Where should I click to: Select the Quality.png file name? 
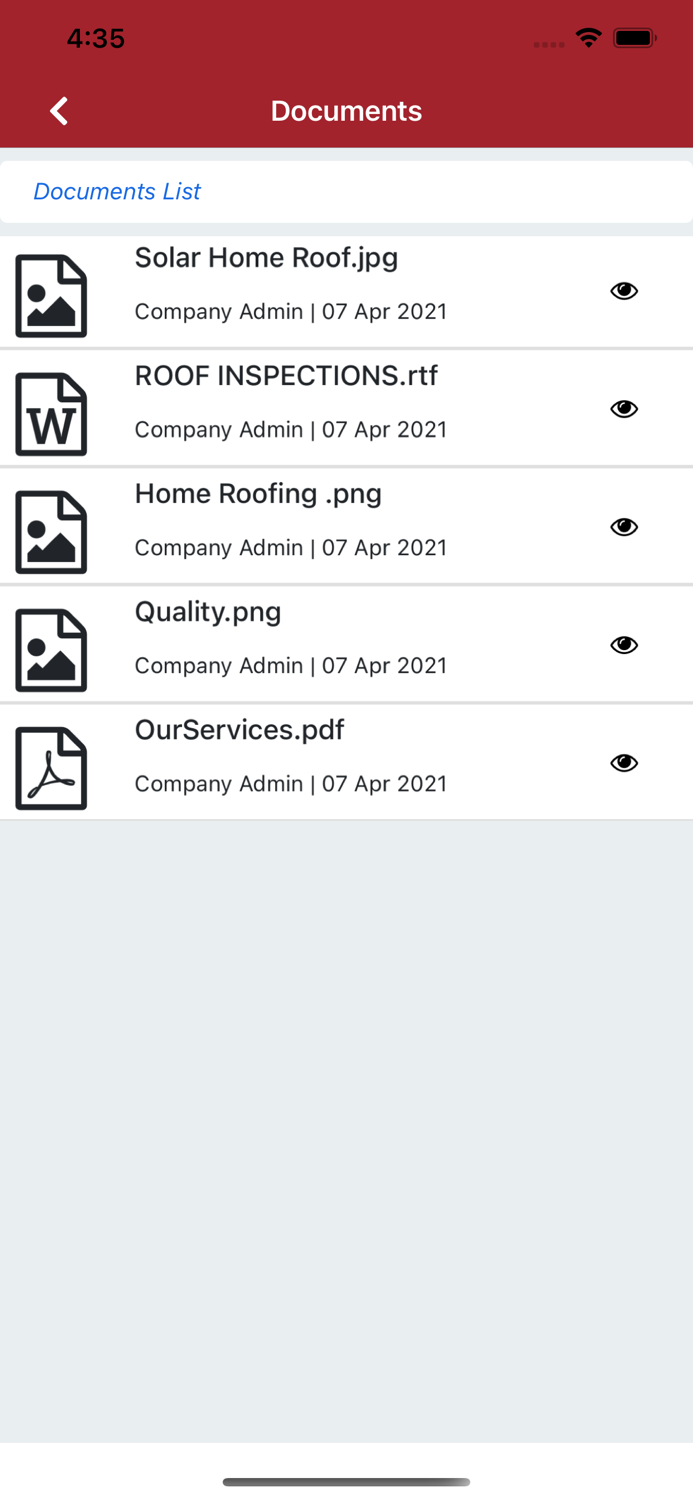208,612
